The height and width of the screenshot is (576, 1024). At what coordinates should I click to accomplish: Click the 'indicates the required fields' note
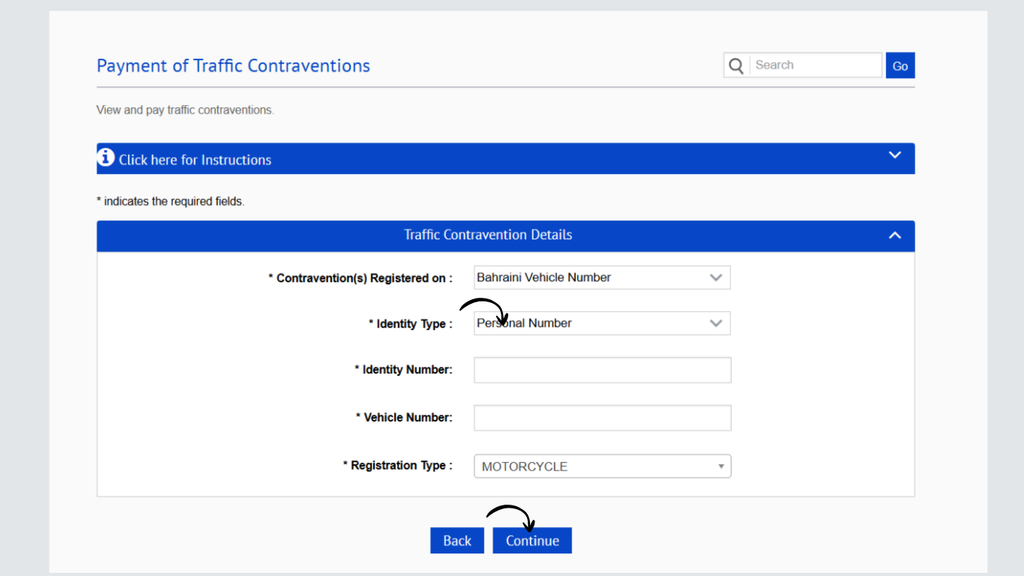click(x=170, y=201)
